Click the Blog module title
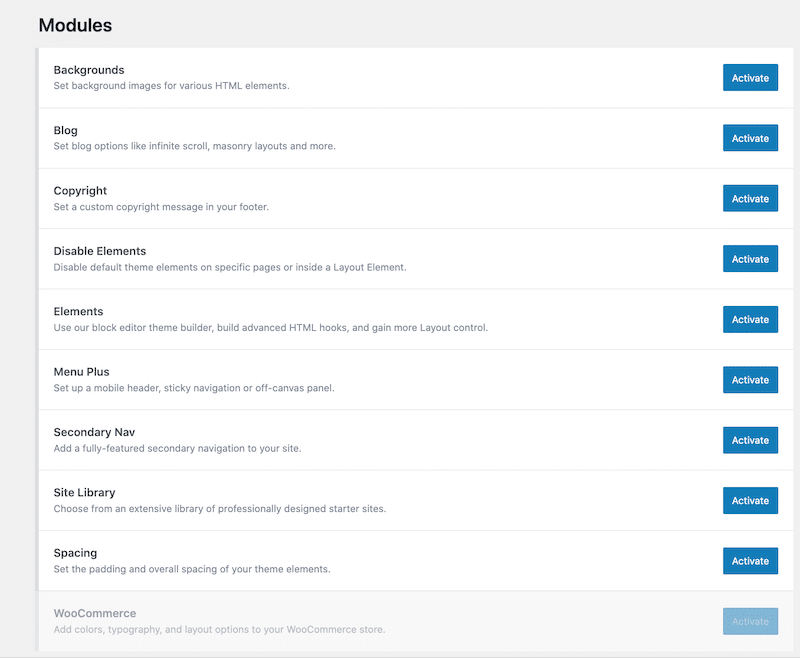The width and height of the screenshot is (800, 659). click(x=65, y=130)
